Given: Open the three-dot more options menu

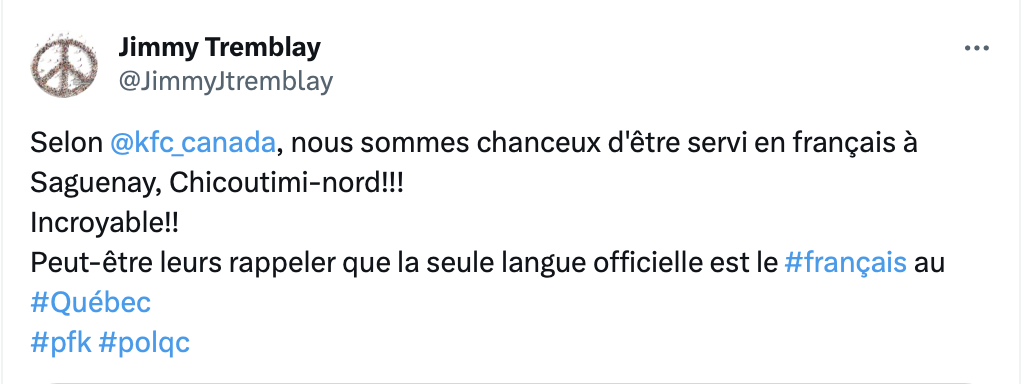Looking at the screenshot, I should [977, 48].
